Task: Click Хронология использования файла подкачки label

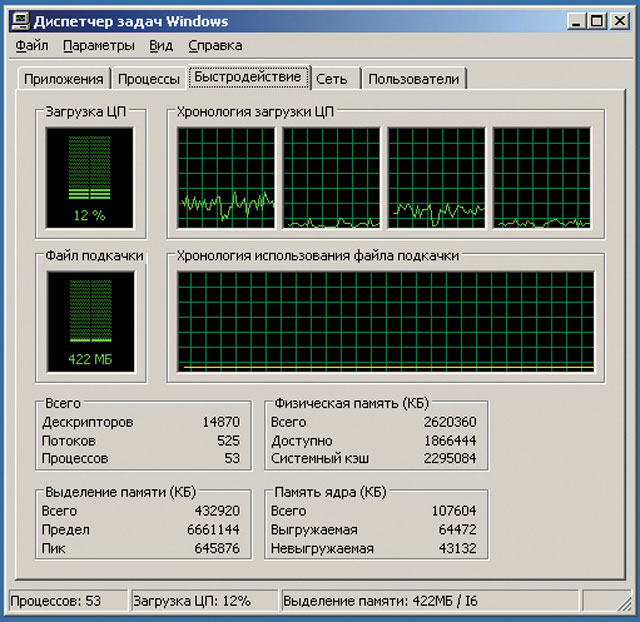Action: (x=318, y=255)
